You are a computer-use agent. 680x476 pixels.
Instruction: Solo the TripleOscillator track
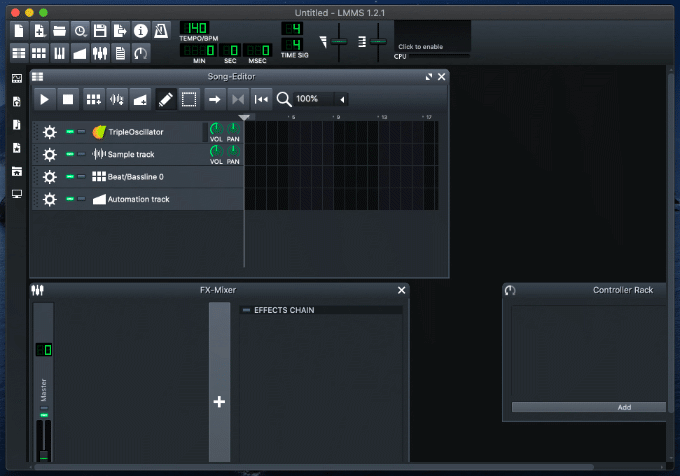81,132
